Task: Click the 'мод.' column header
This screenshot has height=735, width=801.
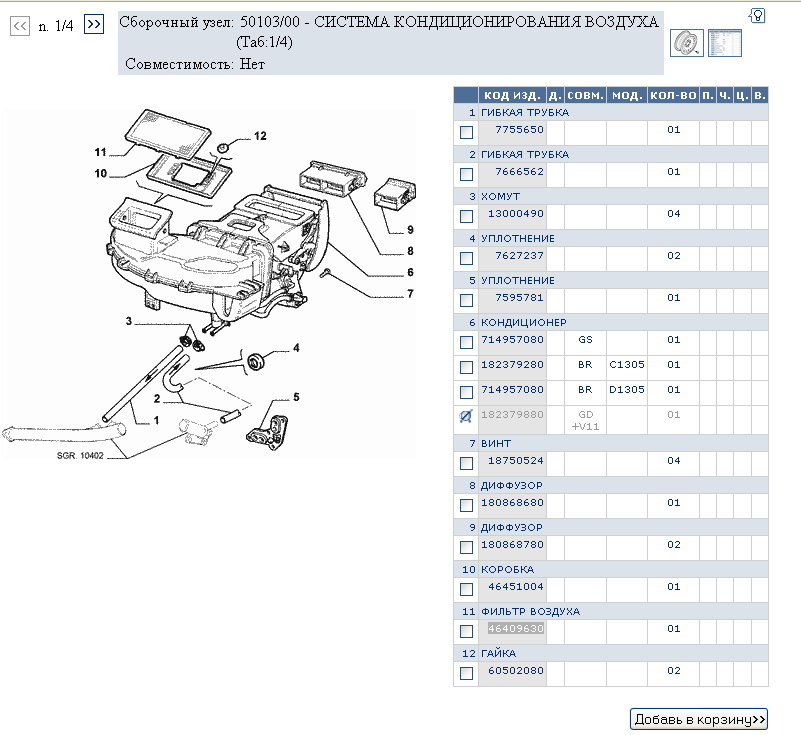Action: coord(627,95)
